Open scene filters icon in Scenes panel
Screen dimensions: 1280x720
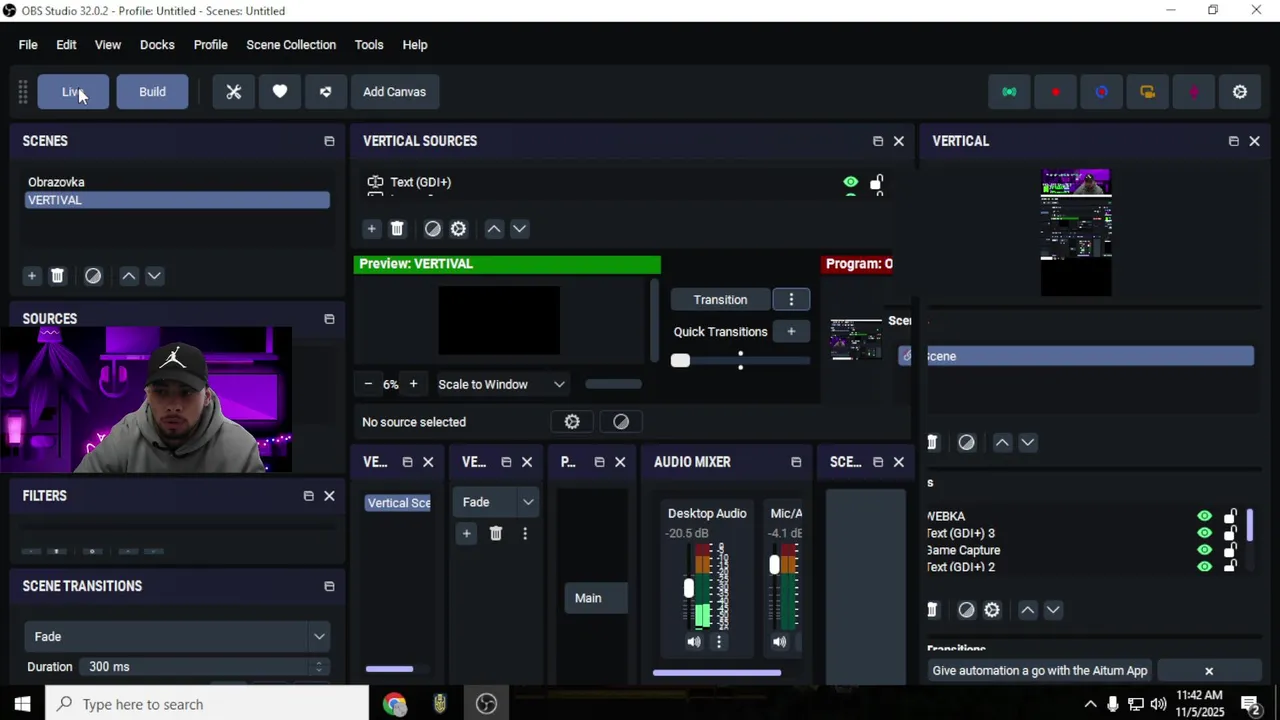click(x=93, y=276)
